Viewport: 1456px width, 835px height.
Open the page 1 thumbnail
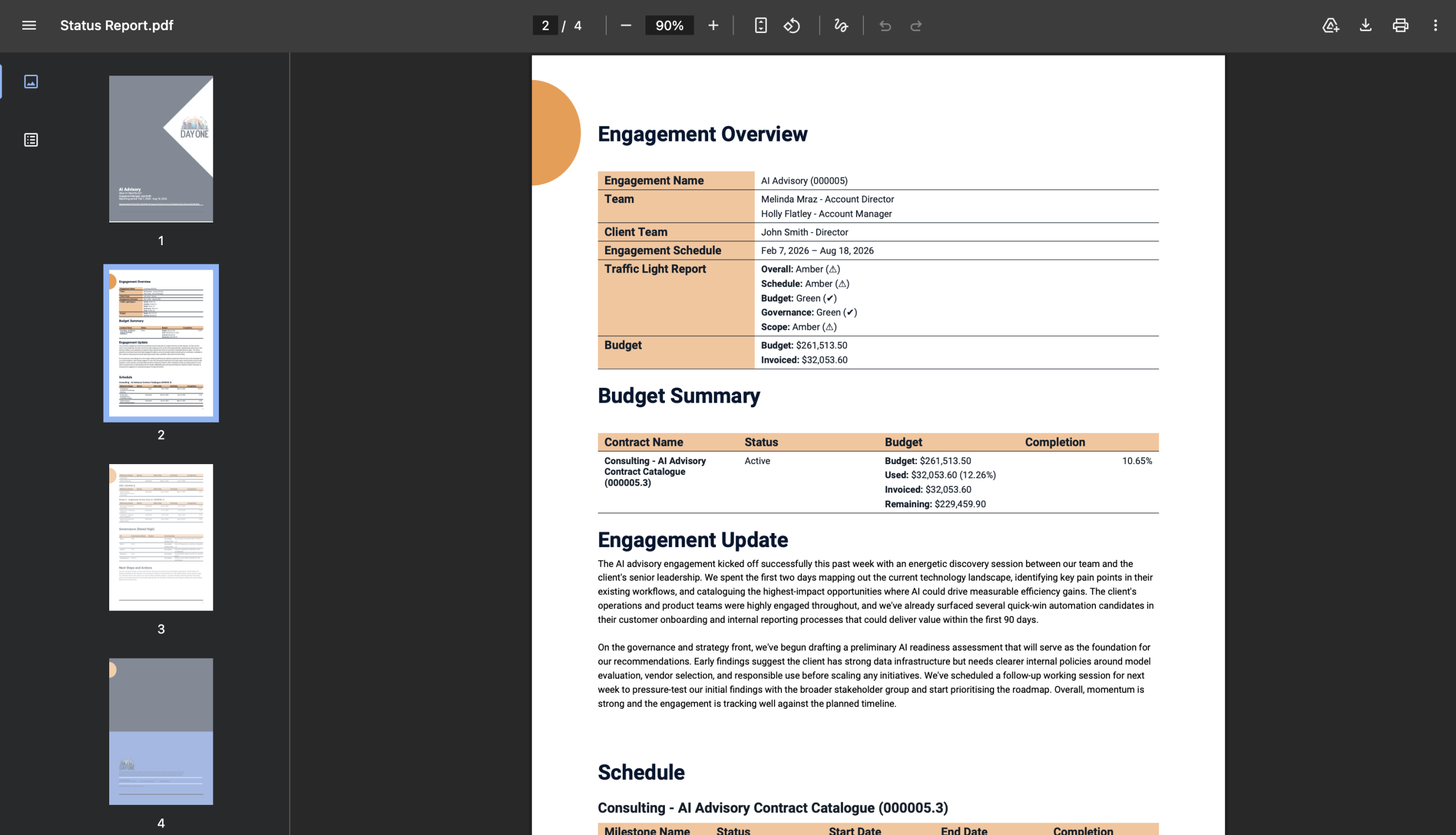(x=161, y=149)
